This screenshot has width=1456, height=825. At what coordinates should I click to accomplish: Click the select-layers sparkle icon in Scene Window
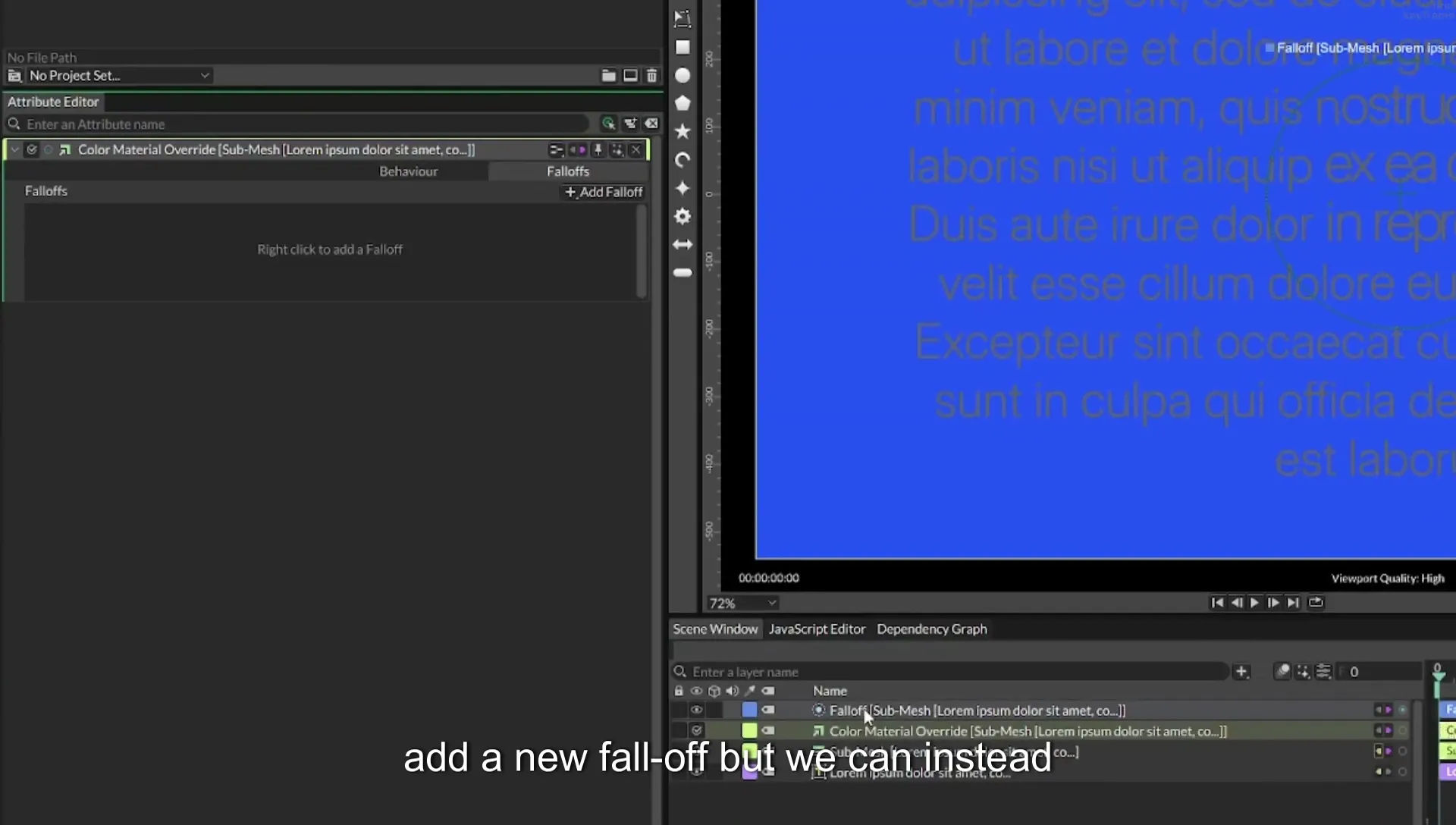coord(1303,672)
